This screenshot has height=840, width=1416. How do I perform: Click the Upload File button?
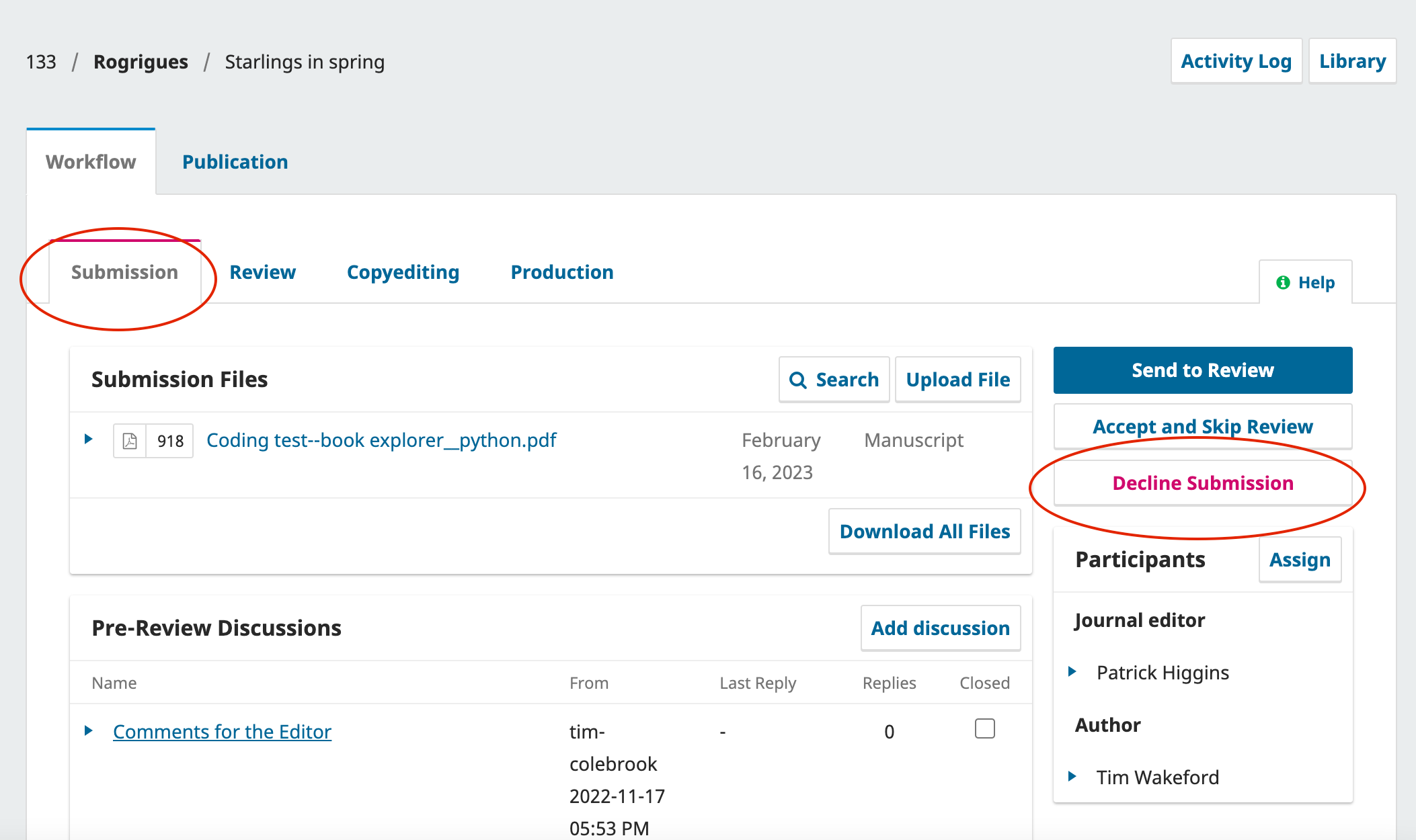tap(957, 380)
